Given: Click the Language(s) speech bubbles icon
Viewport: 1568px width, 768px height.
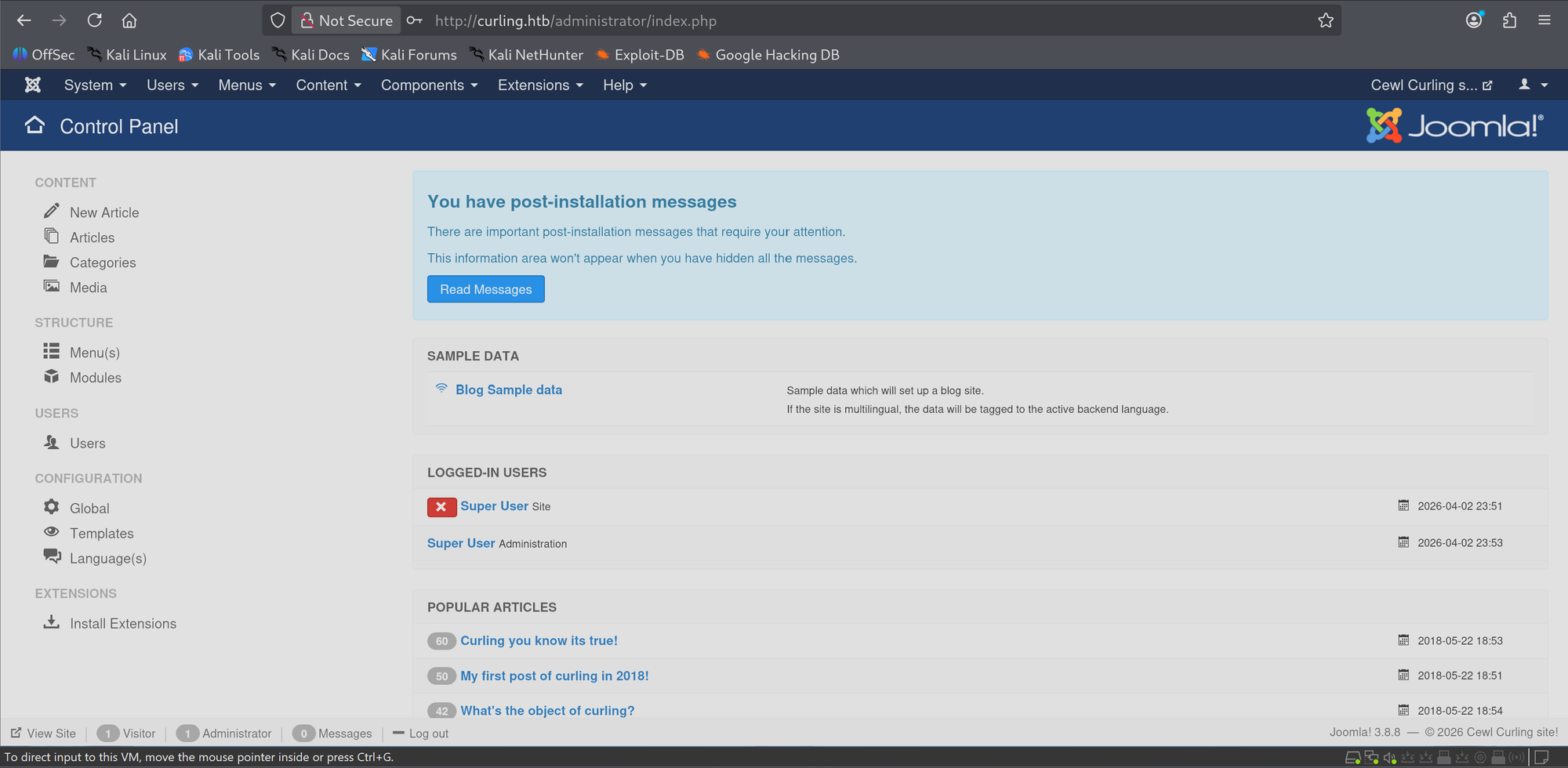Looking at the screenshot, I should 53,556.
